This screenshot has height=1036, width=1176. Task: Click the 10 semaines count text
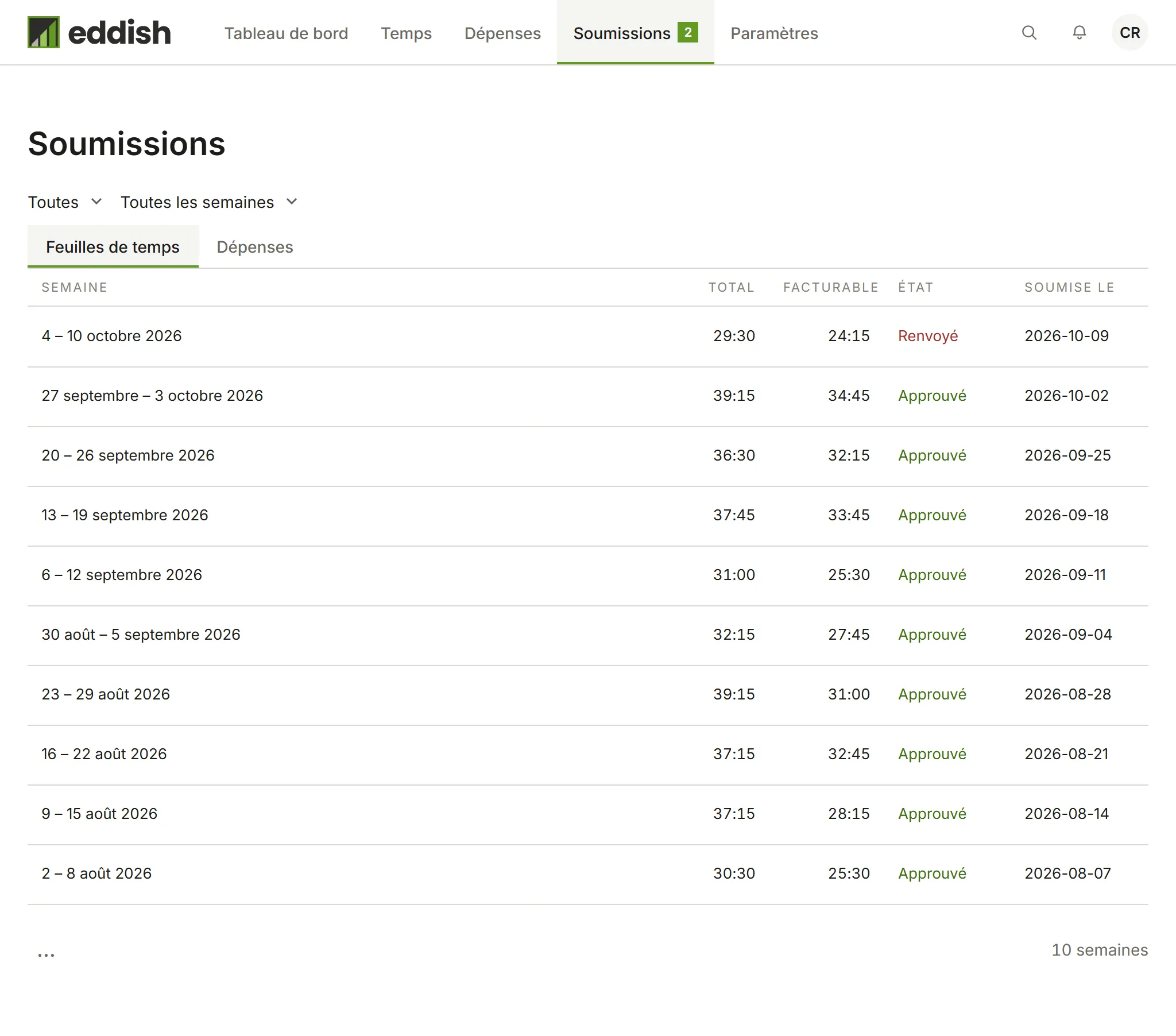(1100, 950)
